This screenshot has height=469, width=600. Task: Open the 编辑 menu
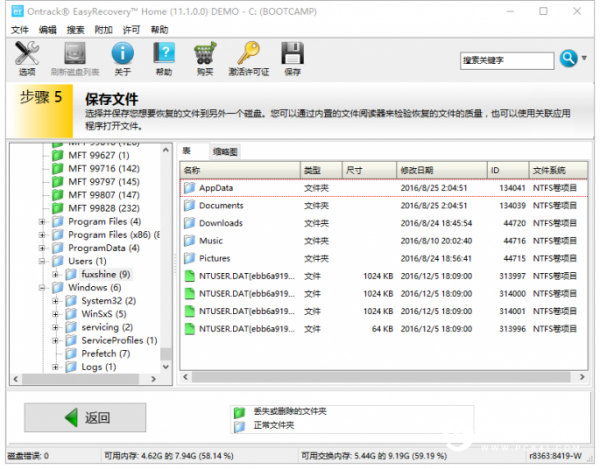[47, 29]
